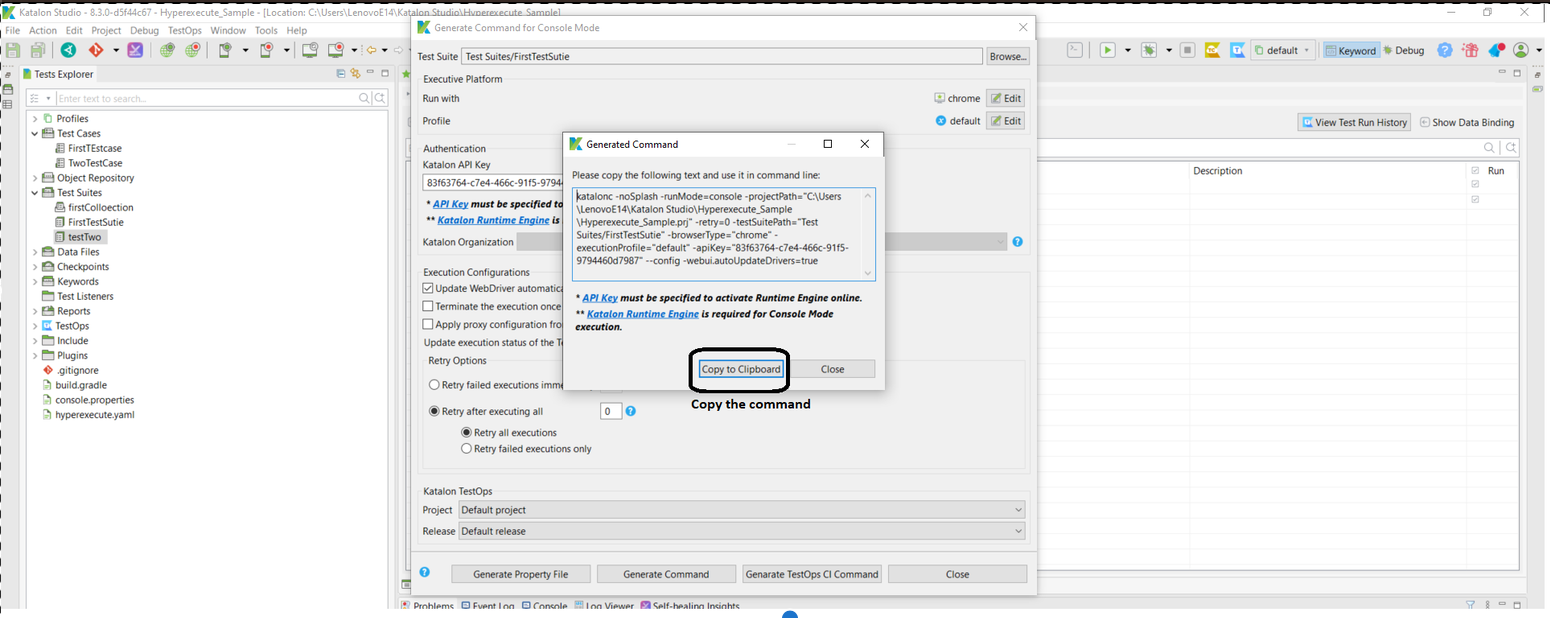
Task: Toggle Update WebDriver automatically checkbox
Action: click(428, 288)
